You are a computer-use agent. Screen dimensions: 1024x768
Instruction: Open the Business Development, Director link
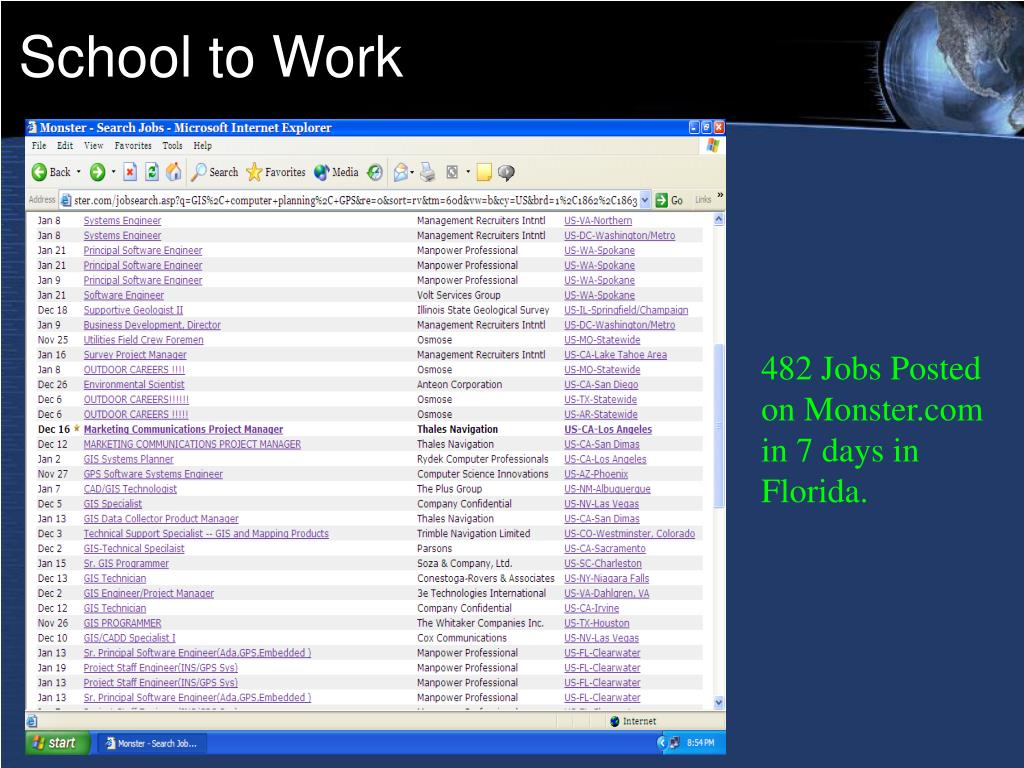click(x=152, y=325)
